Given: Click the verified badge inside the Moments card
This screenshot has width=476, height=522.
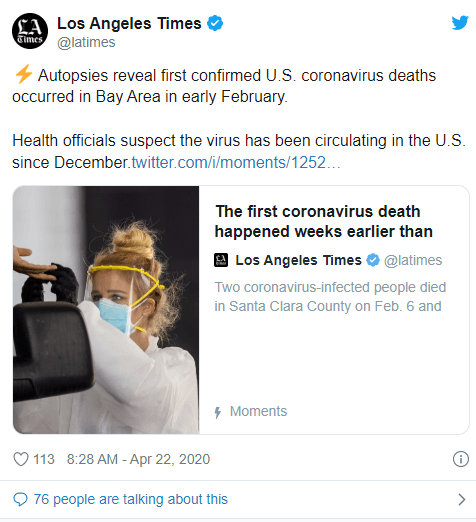Looking at the screenshot, I should 373,260.
